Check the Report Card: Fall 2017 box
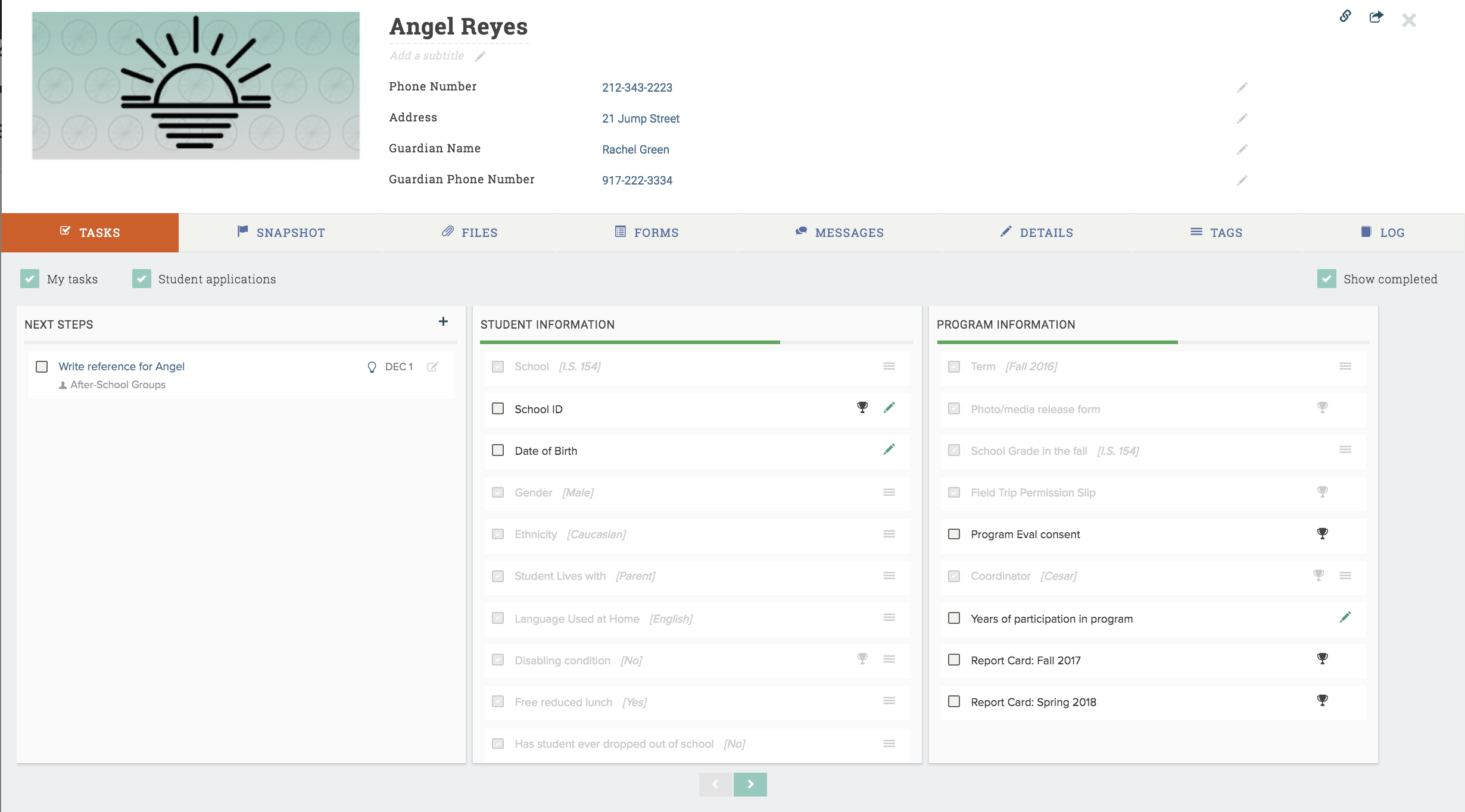The width and height of the screenshot is (1465, 812). [954, 660]
